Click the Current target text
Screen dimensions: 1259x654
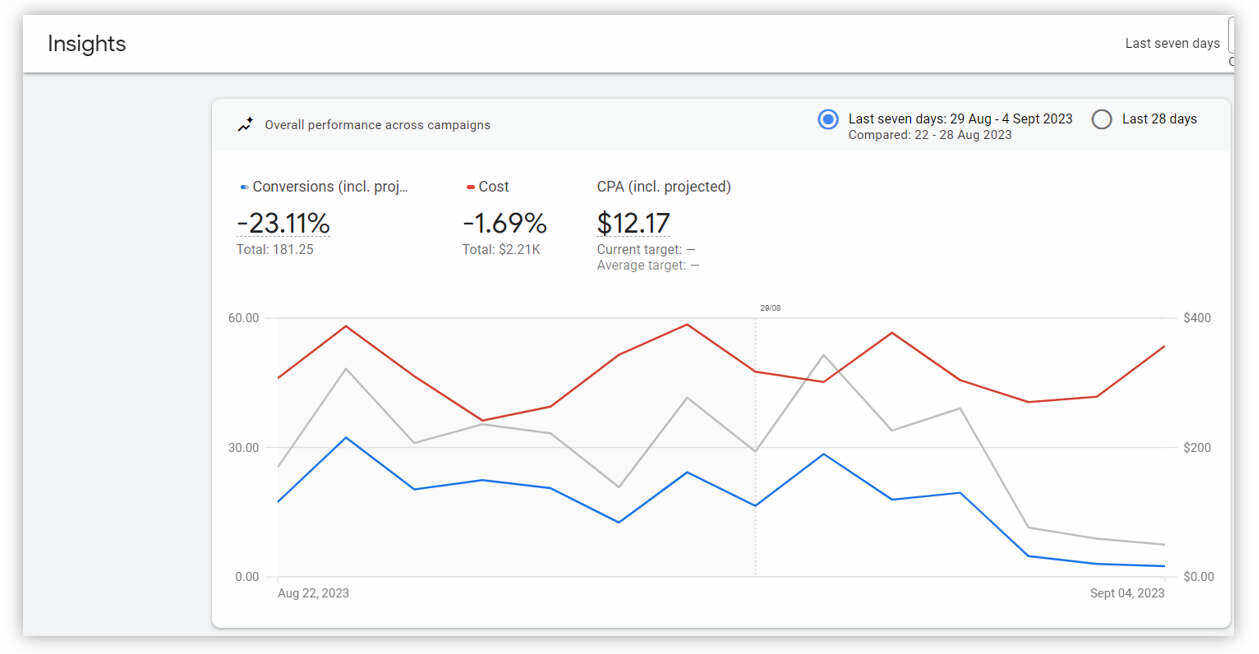[x=646, y=249]
